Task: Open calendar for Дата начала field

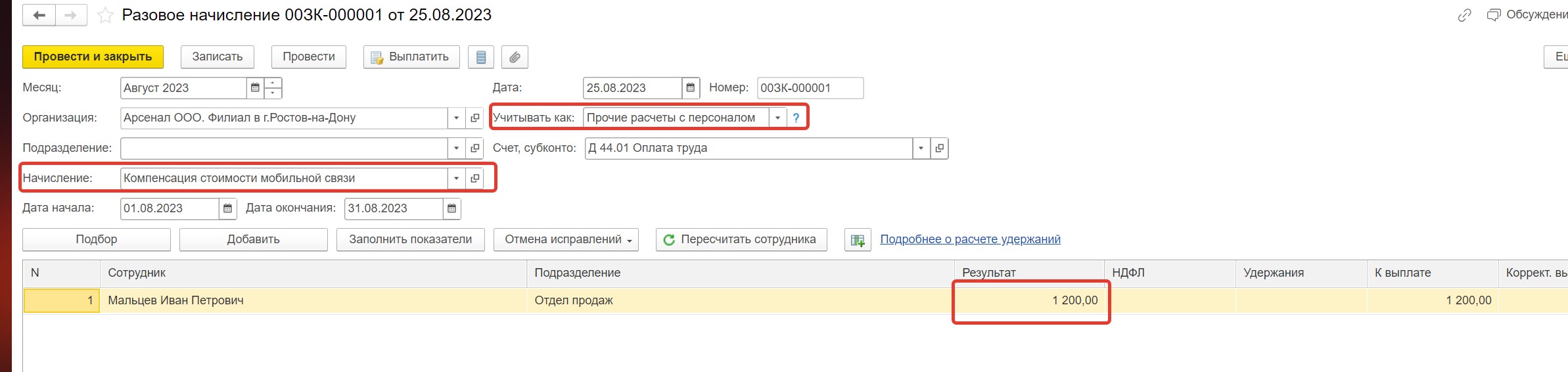Action: point(227,208)
